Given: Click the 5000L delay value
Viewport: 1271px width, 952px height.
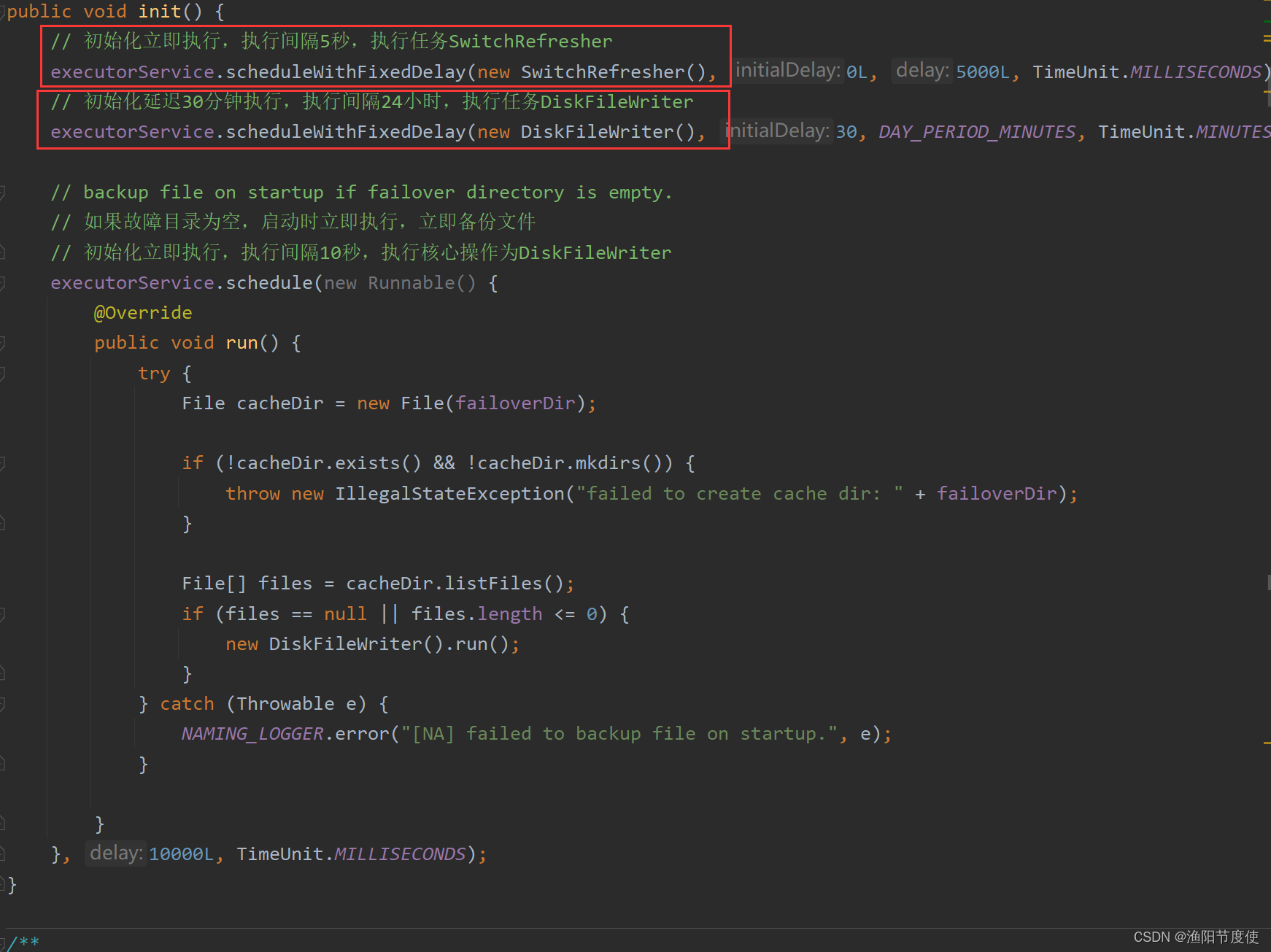Looking at the screenshot, I should click(983, 72).
